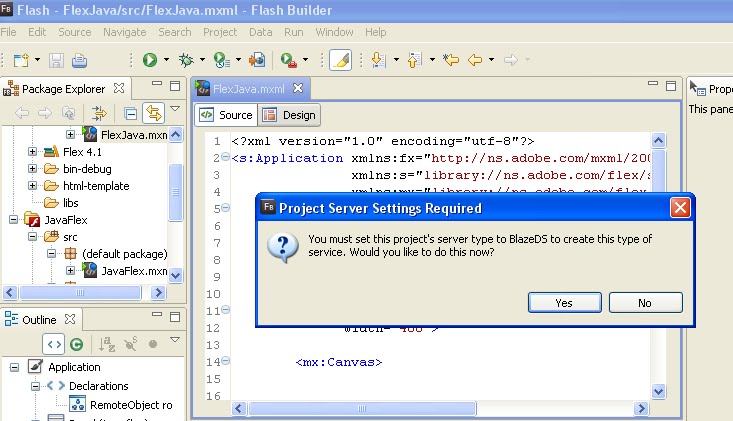Click the Package Explorer forward arrow icon

point(44,113)
